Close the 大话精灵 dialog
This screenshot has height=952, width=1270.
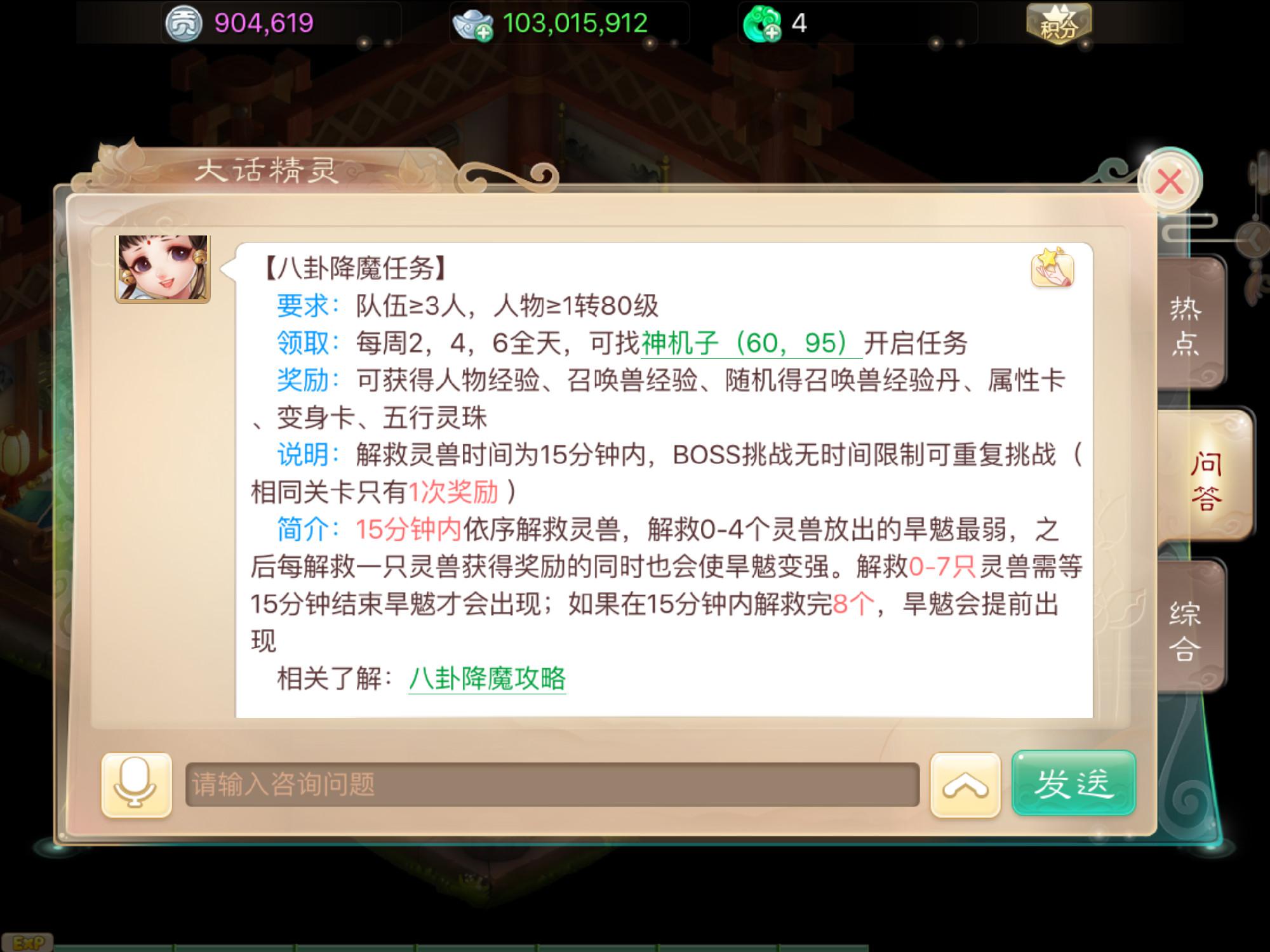point(1170,182)
